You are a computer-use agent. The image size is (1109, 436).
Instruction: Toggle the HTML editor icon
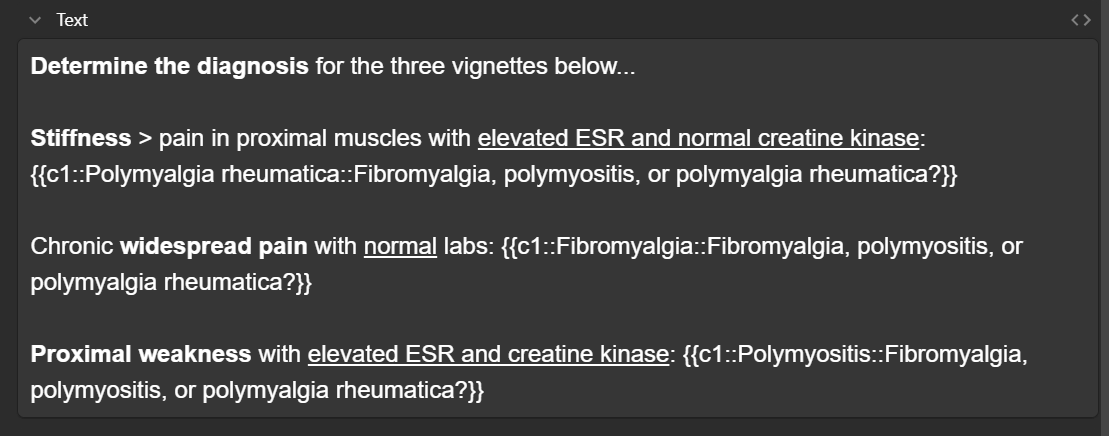(1081, 20)
